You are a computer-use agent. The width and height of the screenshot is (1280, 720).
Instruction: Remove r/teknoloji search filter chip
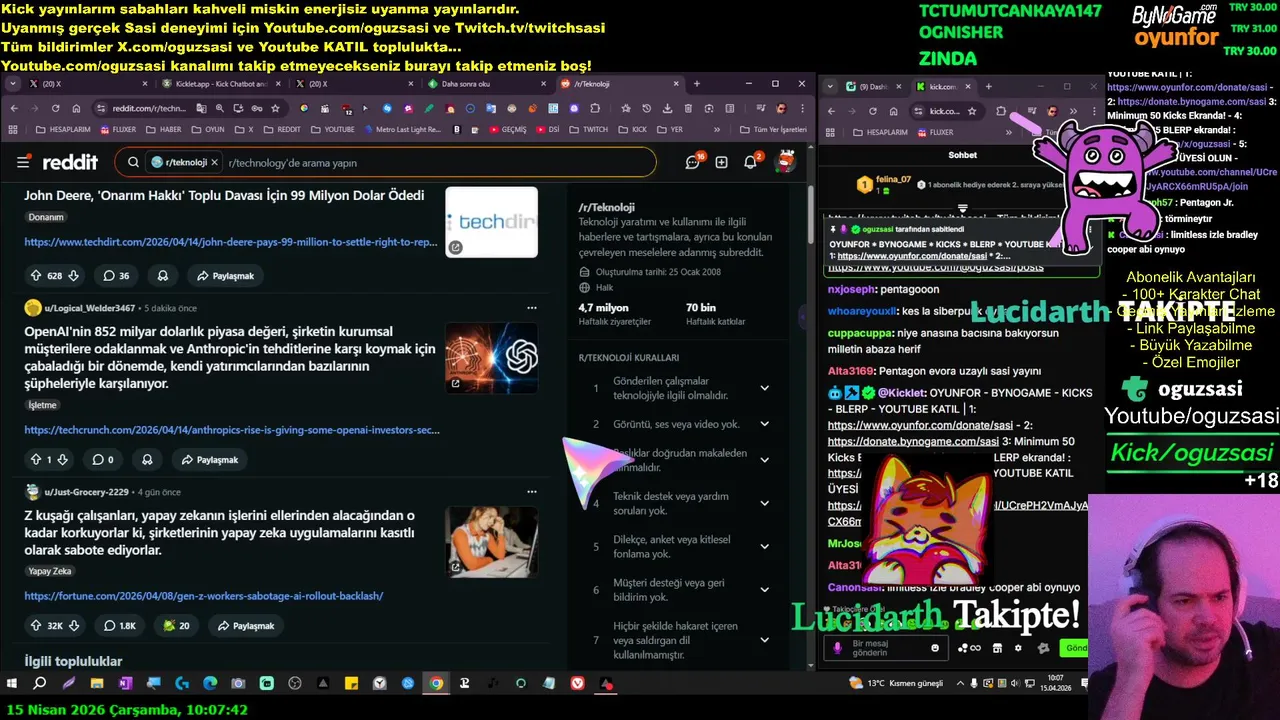point(214,162)
